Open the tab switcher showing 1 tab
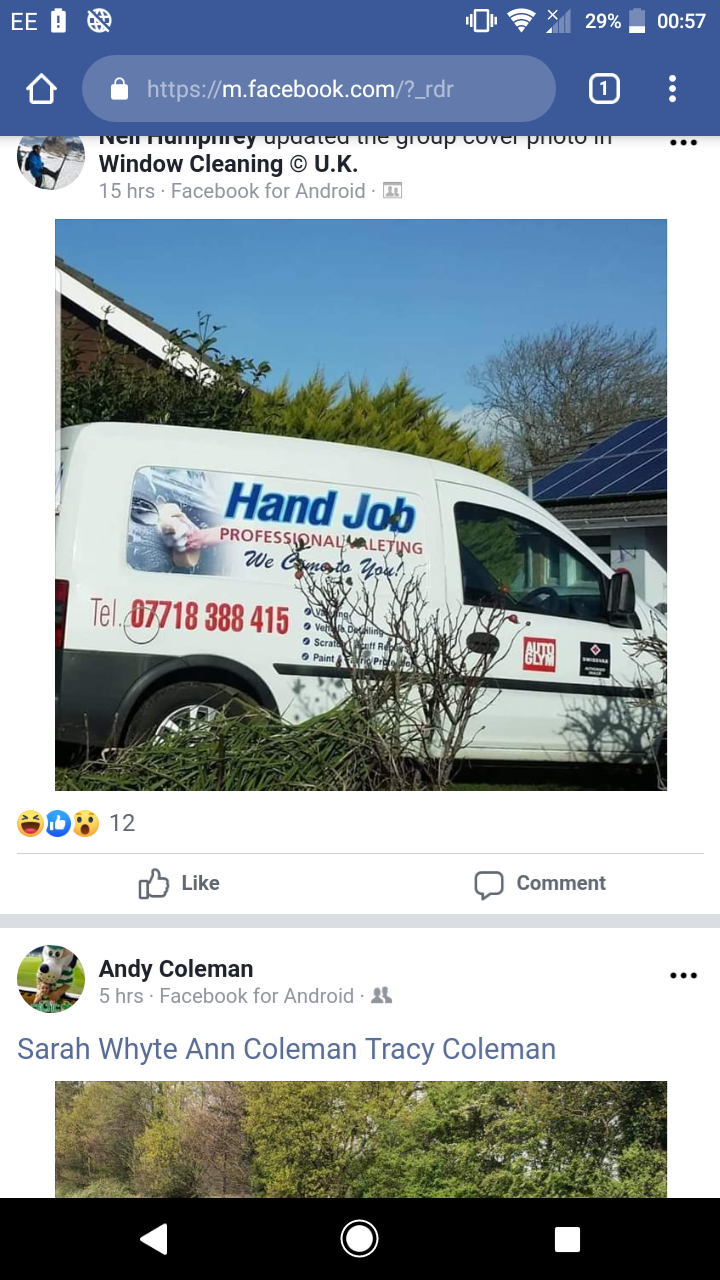 tap(603, 89)
